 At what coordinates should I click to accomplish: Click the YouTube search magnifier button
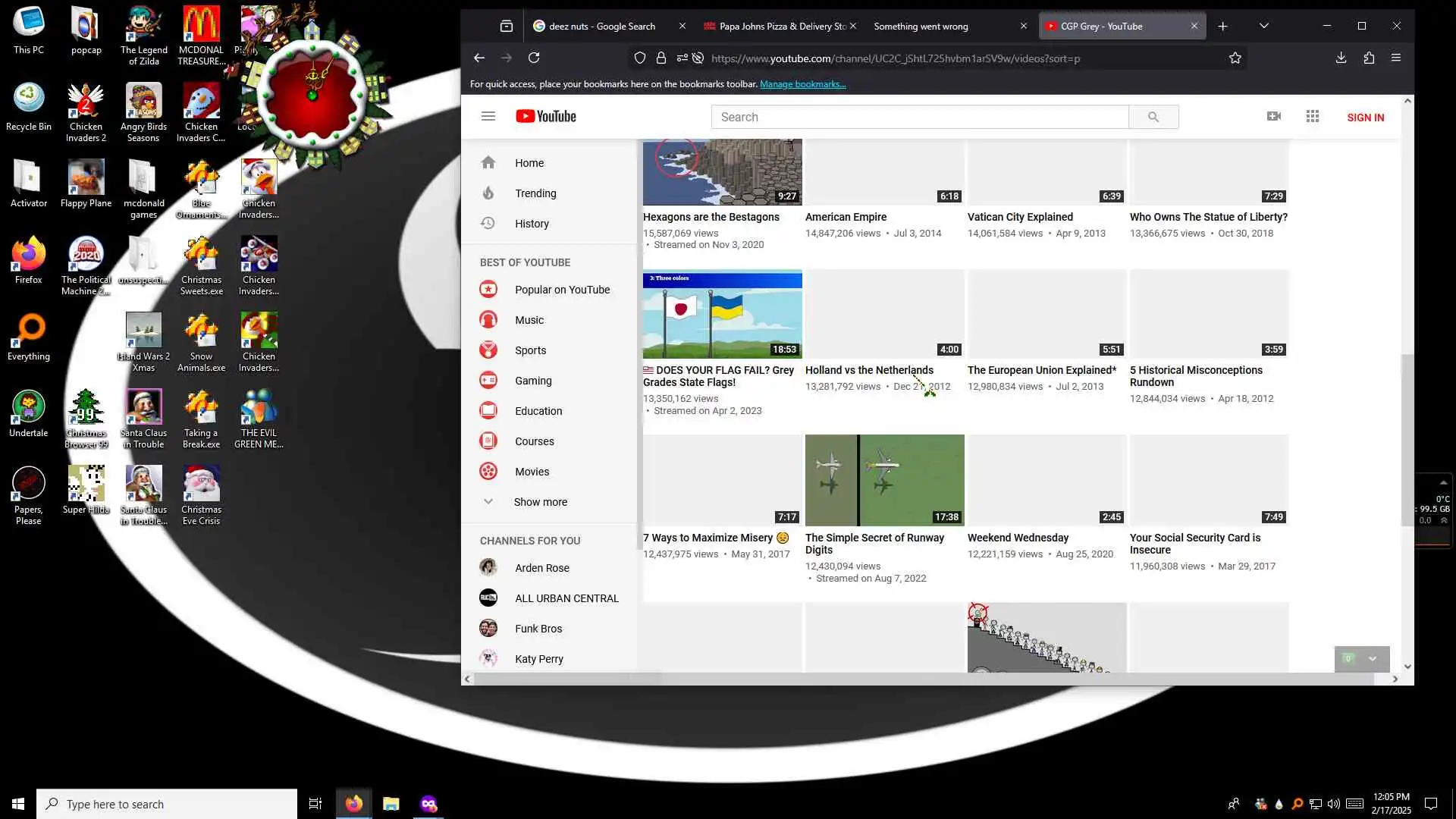[x=1153, y=117]
